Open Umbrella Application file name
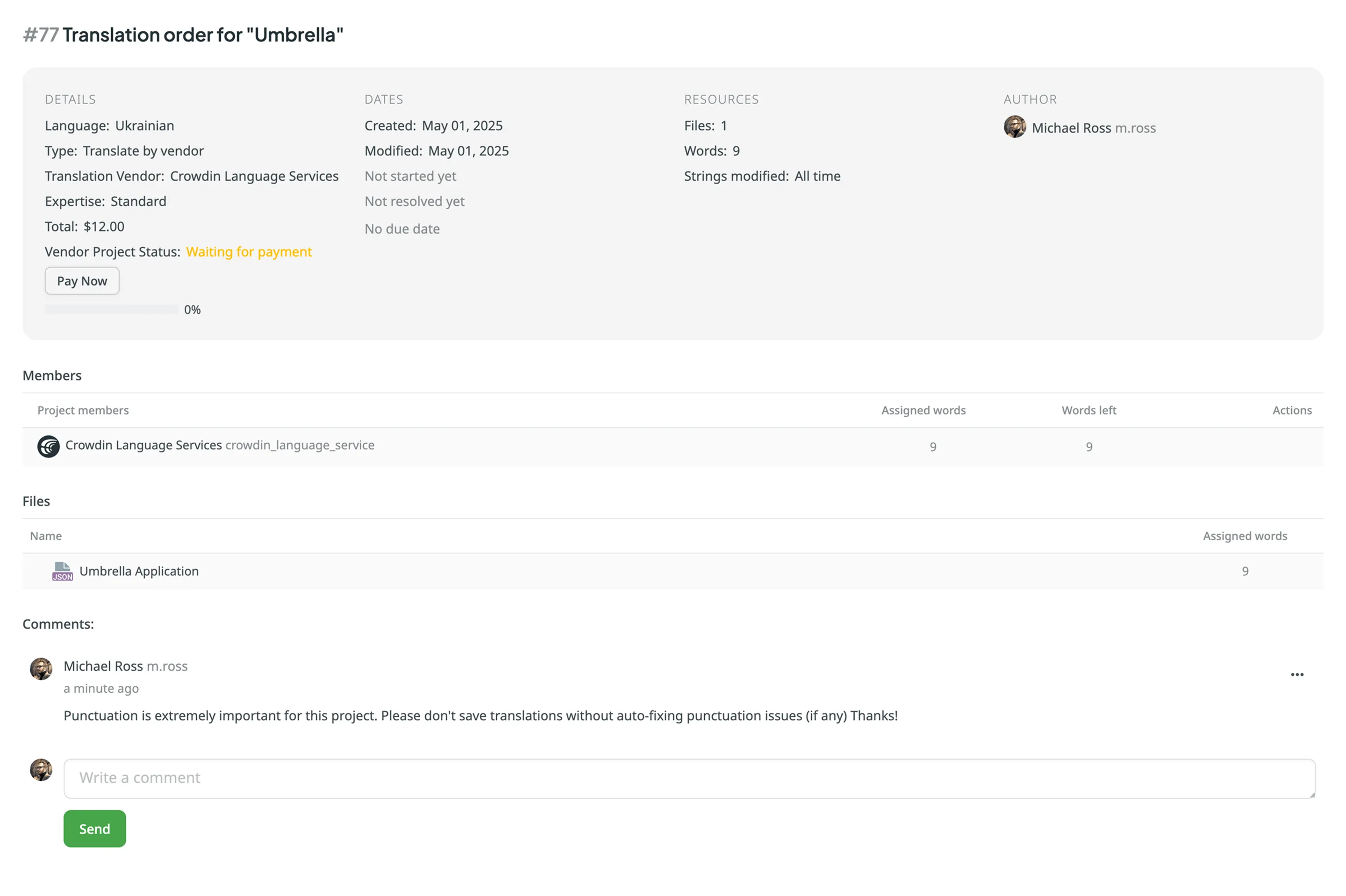Image resolution: width=1346 pixels, height=896 pixels. (x=139, y=571)
